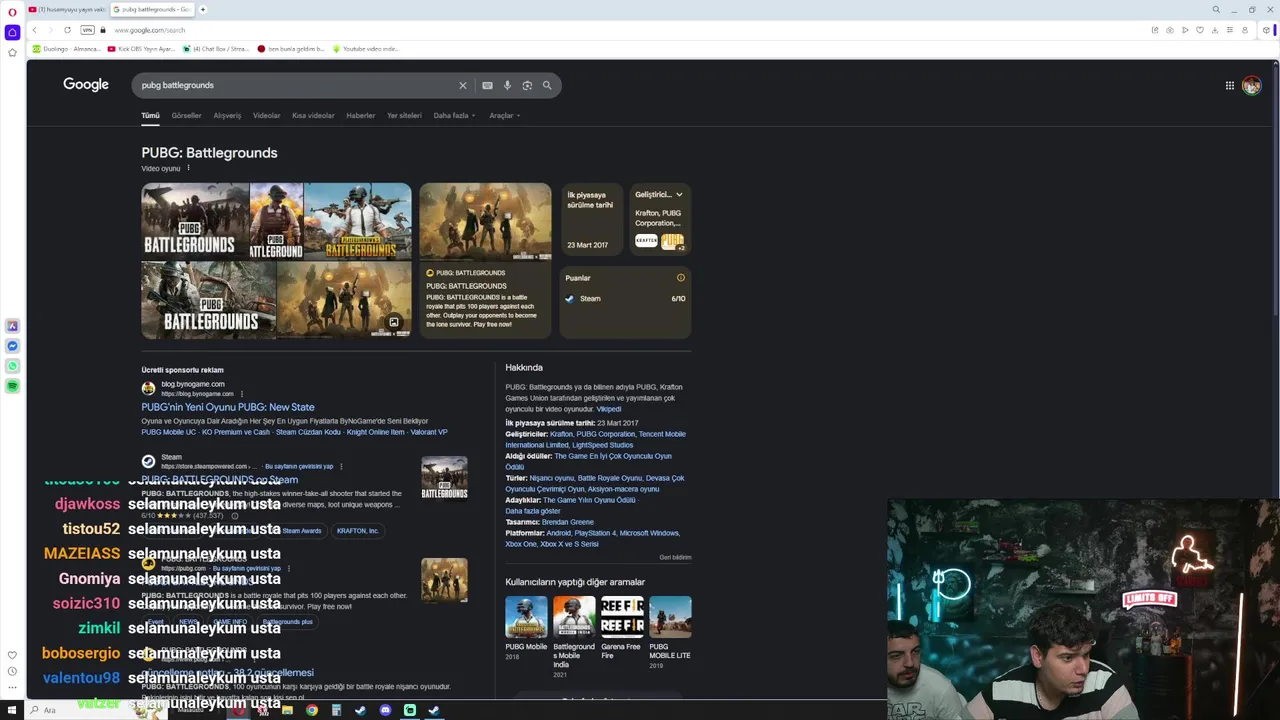The width and height of the screenshot is (1280, 720).
Task: Submit search with magnifier icon
Action: click(547, 85)
